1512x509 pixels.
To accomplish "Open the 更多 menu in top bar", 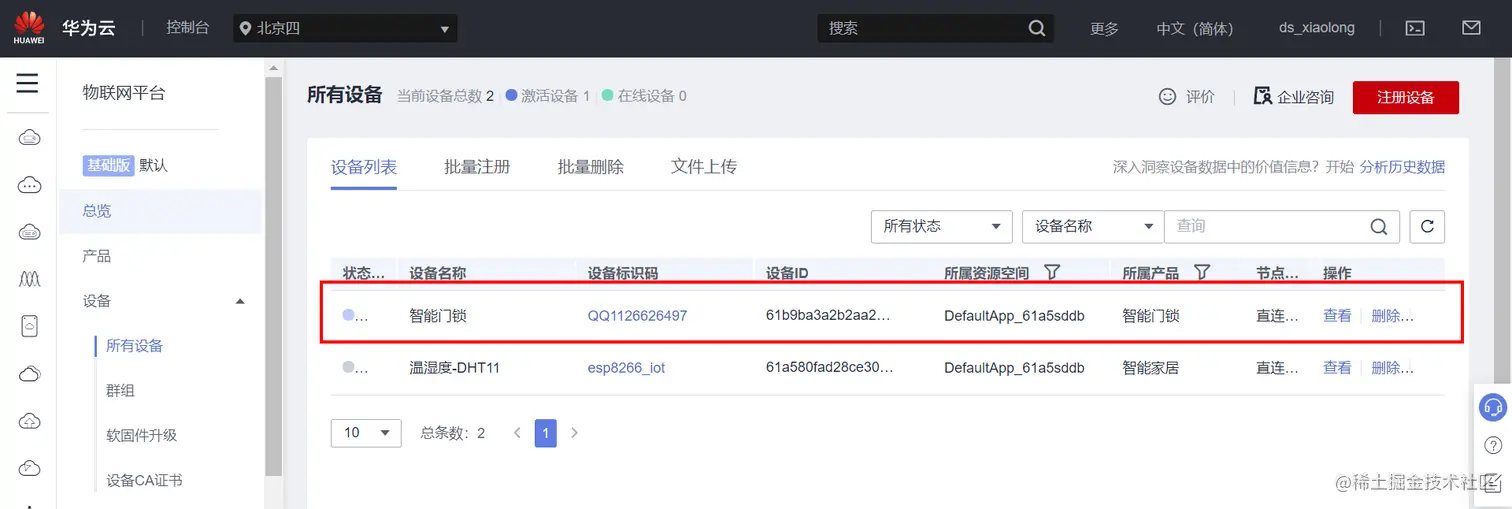I will [1104, 29].
